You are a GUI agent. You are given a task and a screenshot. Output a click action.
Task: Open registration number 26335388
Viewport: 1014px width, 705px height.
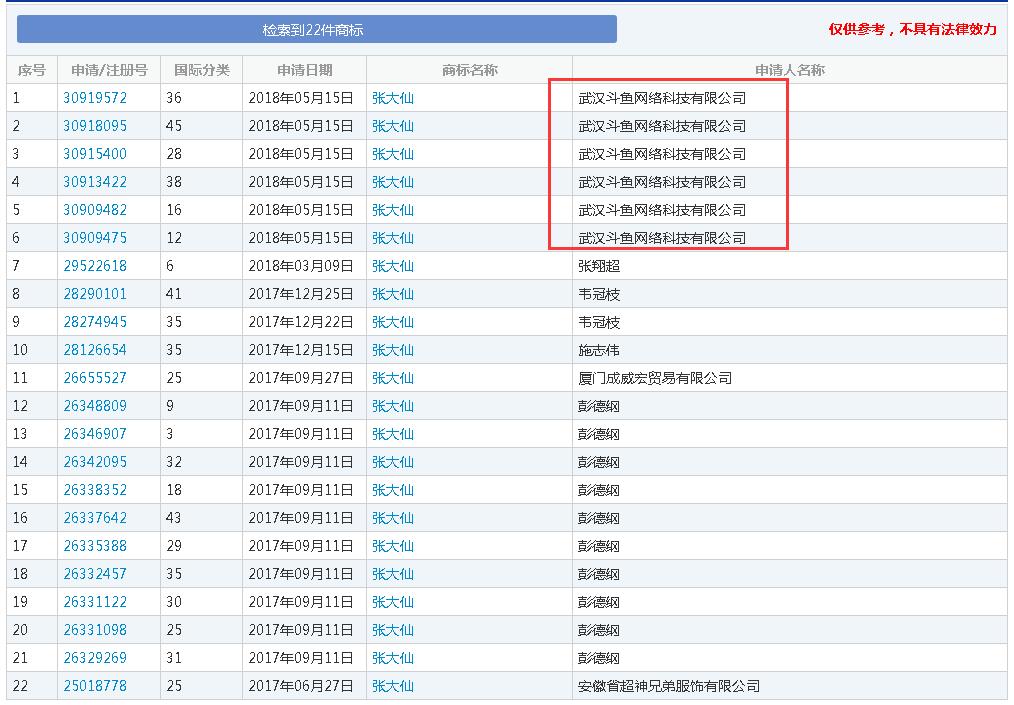click(x=95, y=546)
